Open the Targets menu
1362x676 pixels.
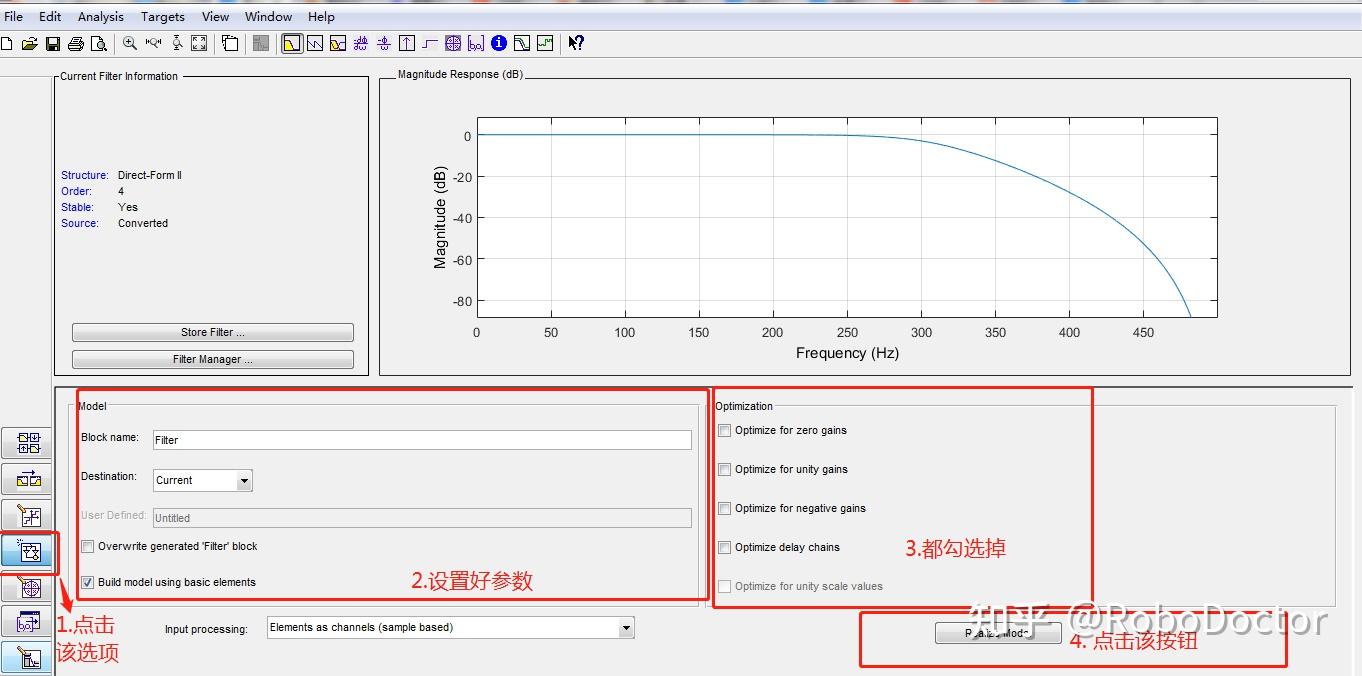[162, 16]
